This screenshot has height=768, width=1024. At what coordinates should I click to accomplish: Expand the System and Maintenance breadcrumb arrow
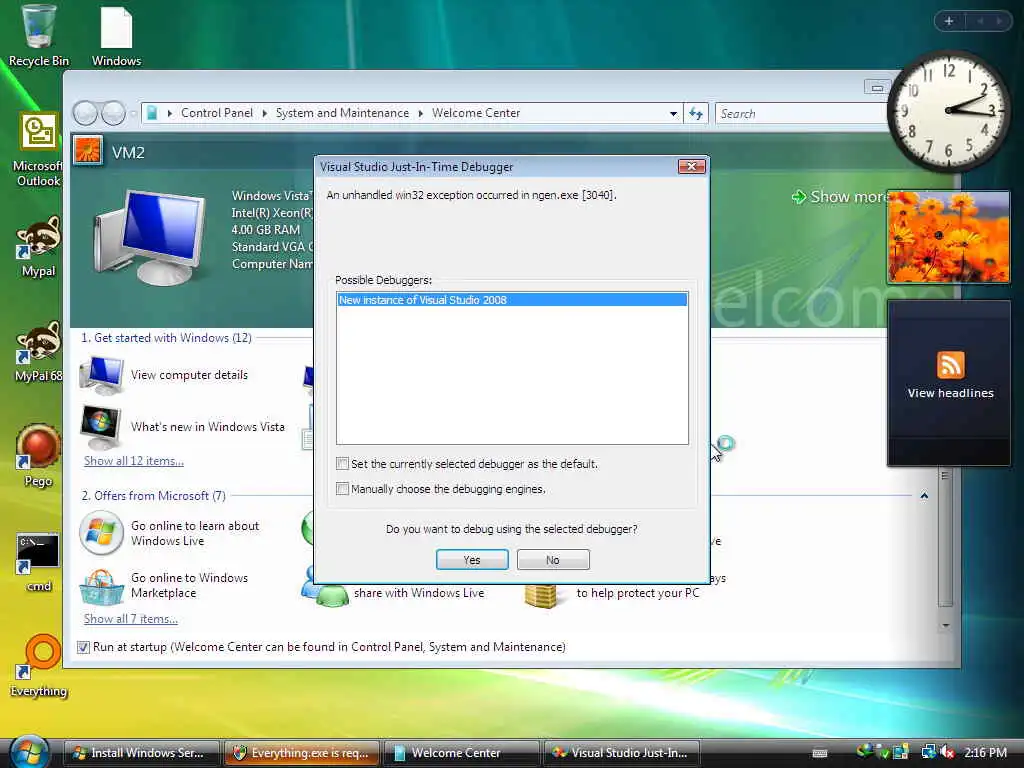click(421, 114)
